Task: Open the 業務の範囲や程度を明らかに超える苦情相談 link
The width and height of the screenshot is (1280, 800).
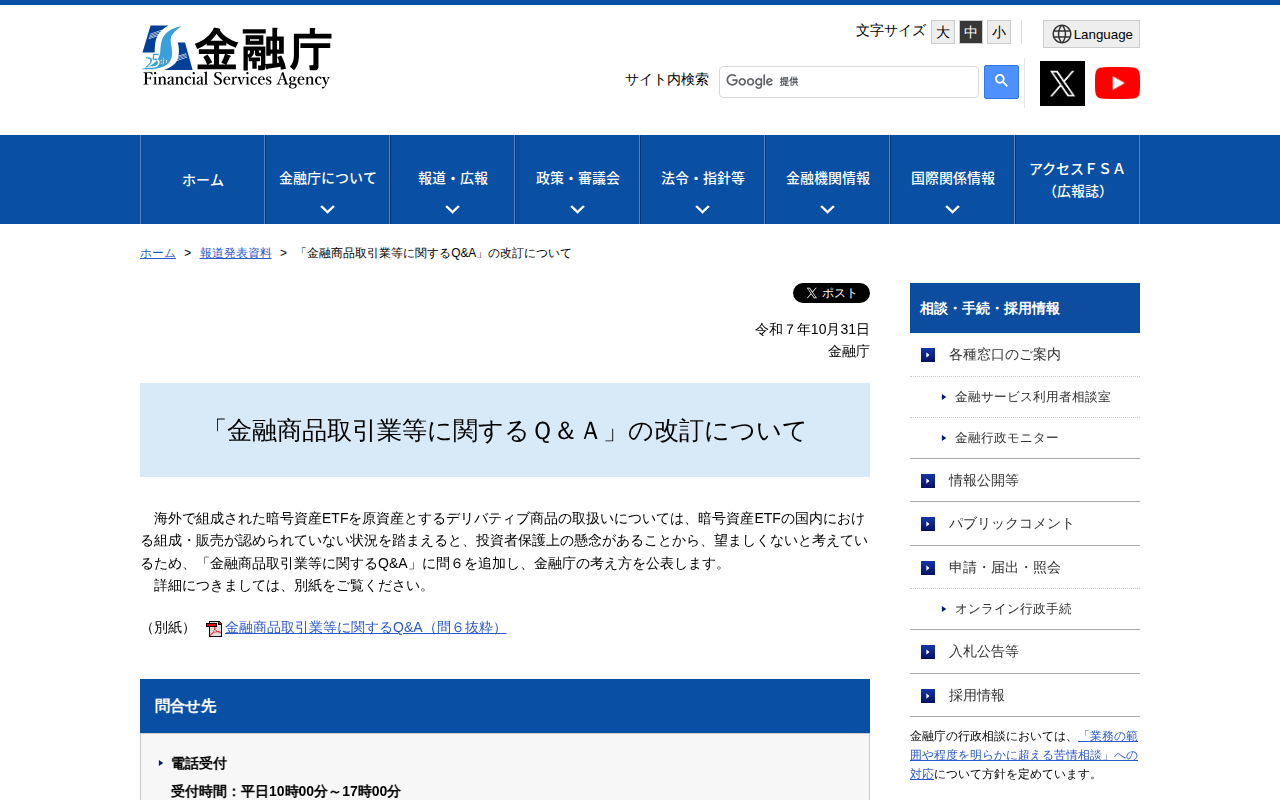Action: [1024, 755]
